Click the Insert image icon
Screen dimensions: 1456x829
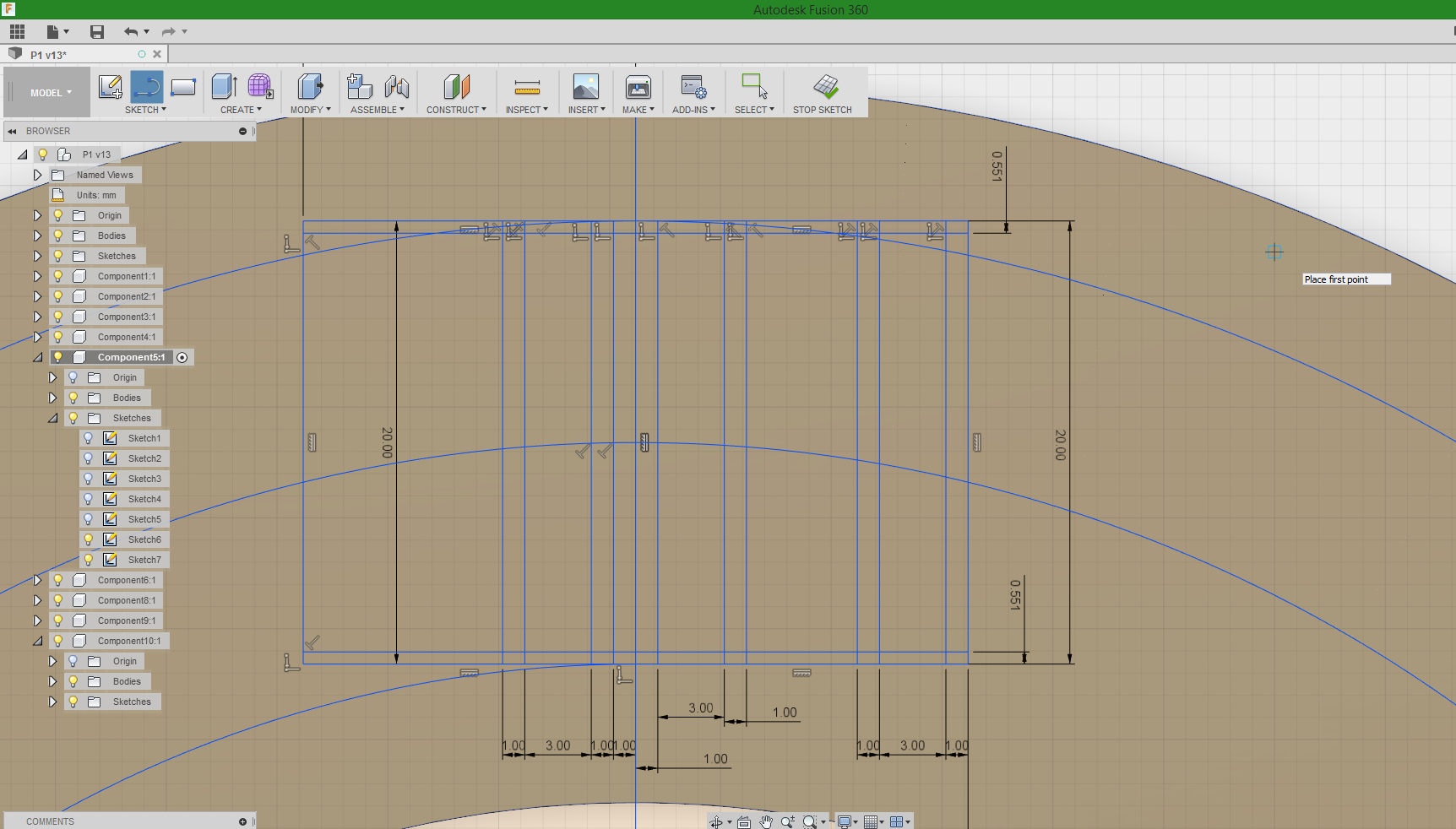pyautogui.click(x=585, y=86)
